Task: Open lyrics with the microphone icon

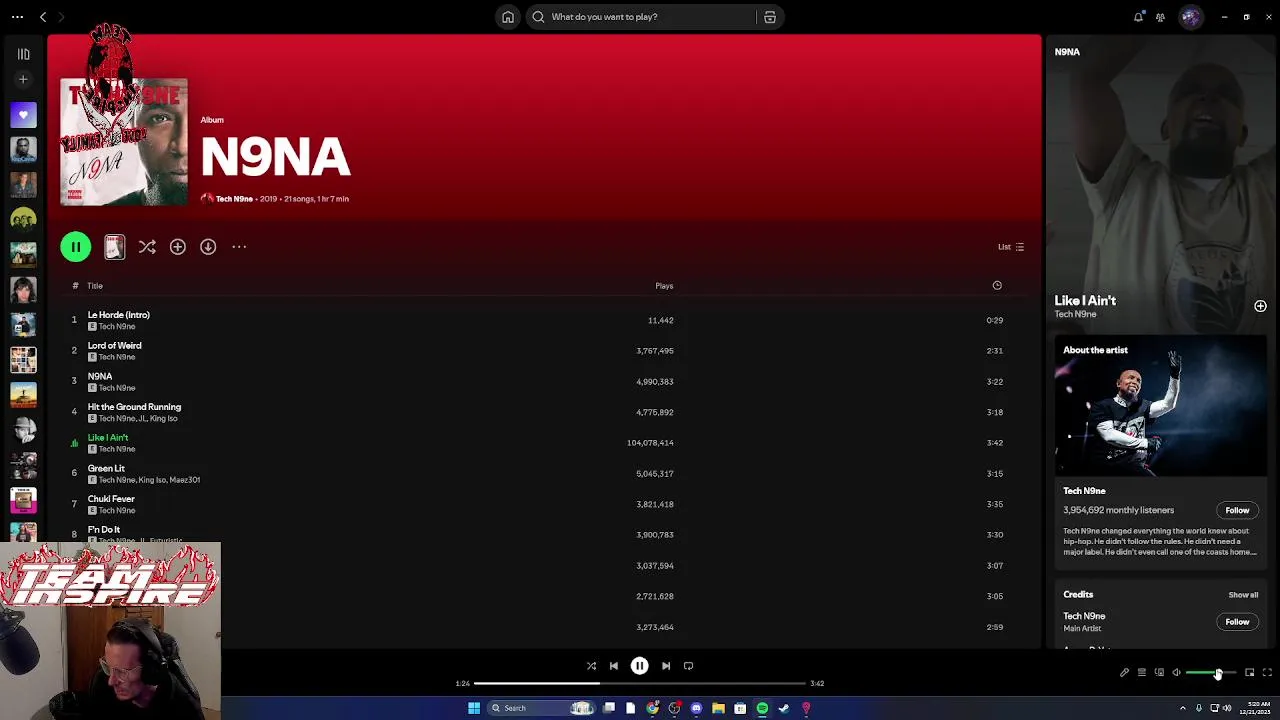Action: (x=1124, y=673)
